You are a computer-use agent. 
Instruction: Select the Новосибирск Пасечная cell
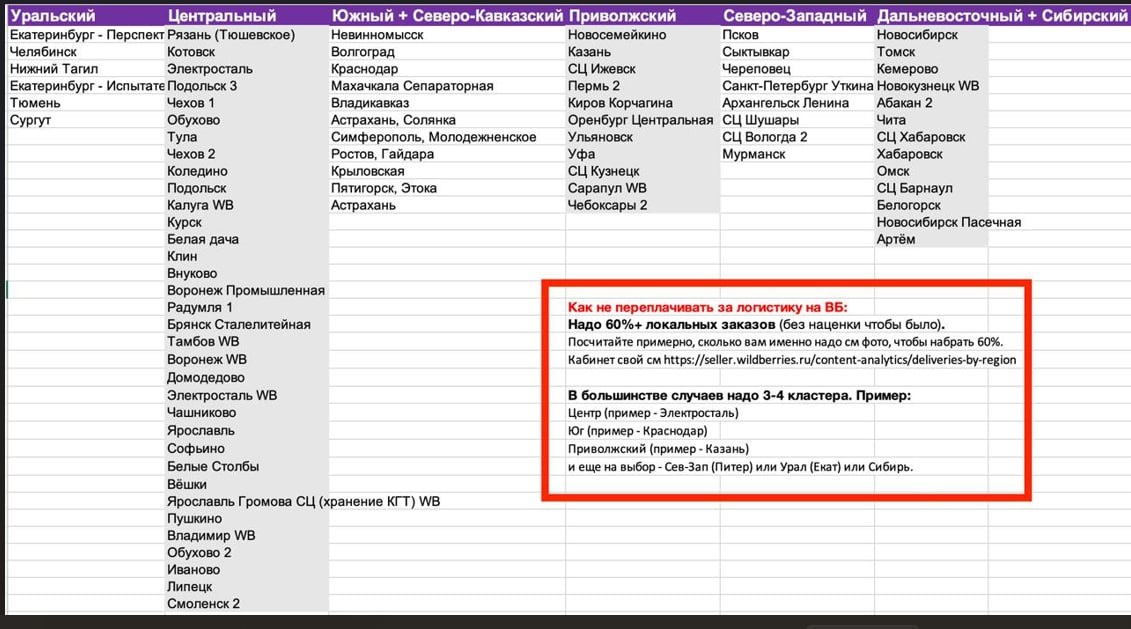(x=949, y=222)
